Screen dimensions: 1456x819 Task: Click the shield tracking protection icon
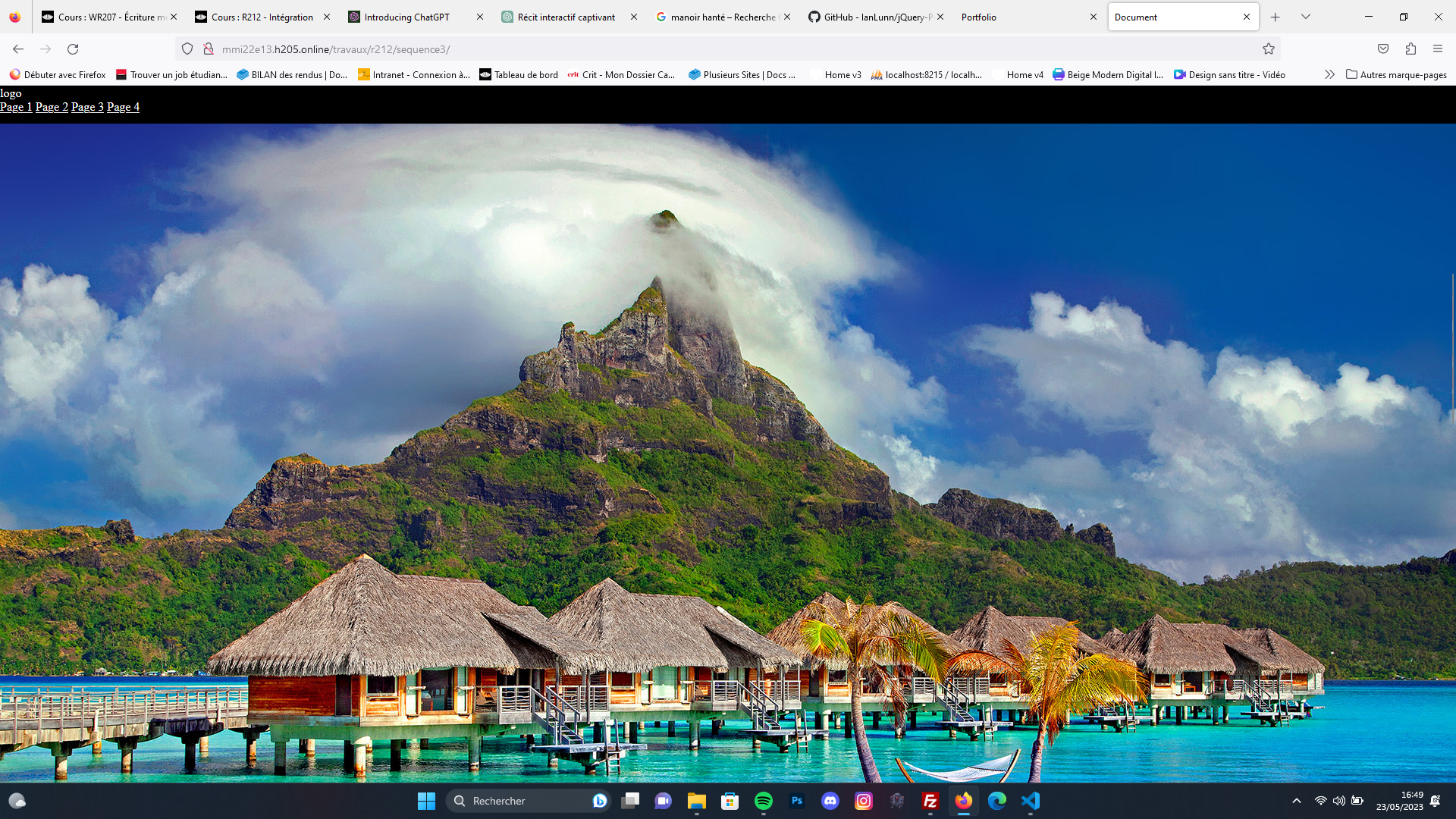187,49
